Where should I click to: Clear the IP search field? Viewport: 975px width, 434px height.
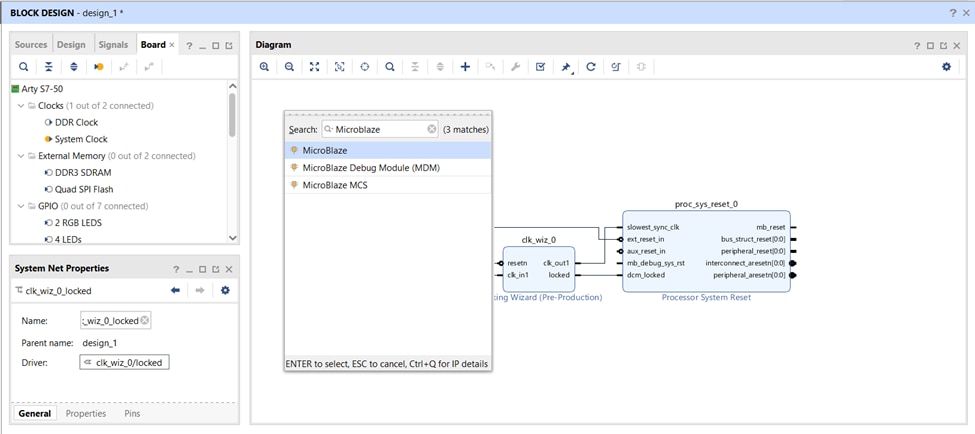[432, 129]
